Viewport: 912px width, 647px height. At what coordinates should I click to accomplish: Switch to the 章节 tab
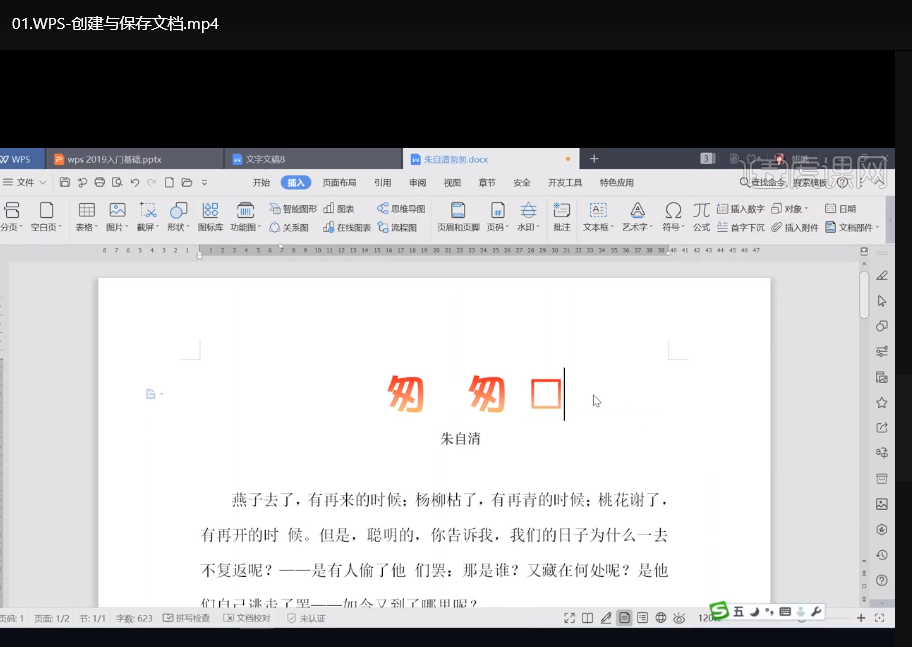487,182
